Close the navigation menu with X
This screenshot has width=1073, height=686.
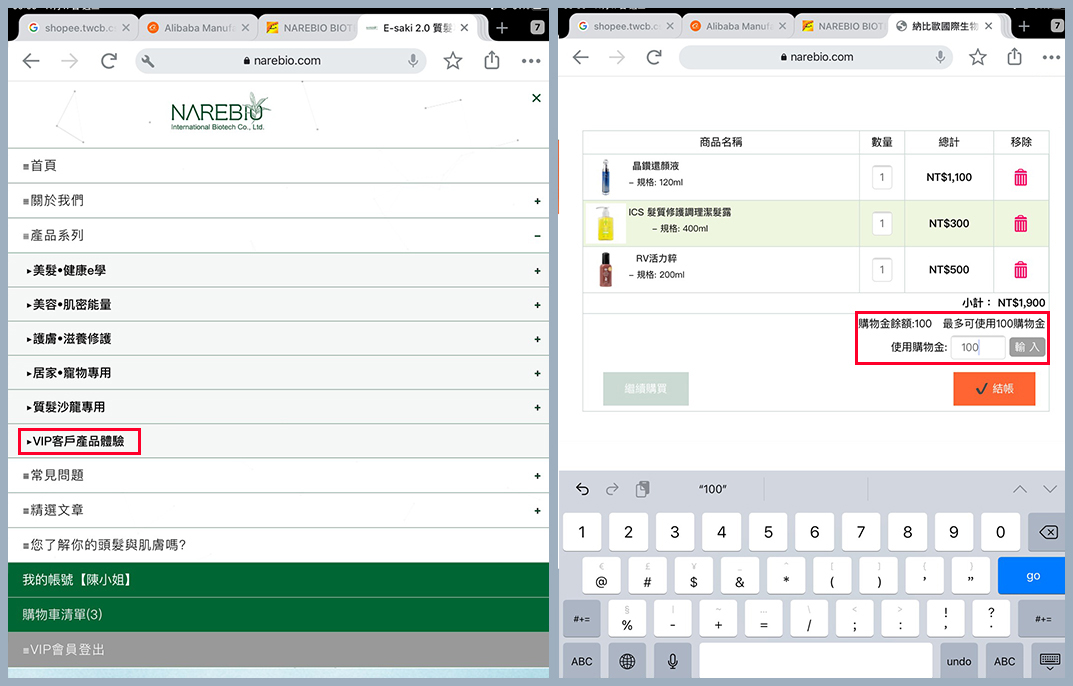[536, 98]
